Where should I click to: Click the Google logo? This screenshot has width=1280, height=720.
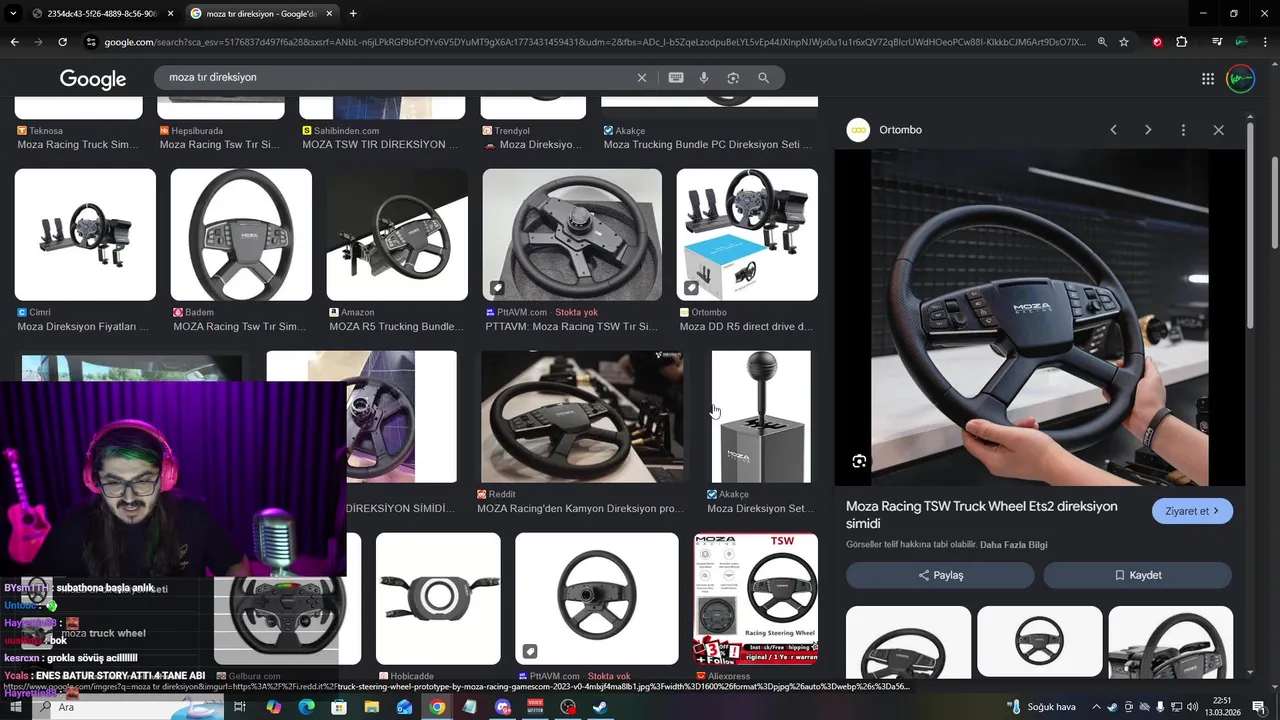click(x=93, y=79)
